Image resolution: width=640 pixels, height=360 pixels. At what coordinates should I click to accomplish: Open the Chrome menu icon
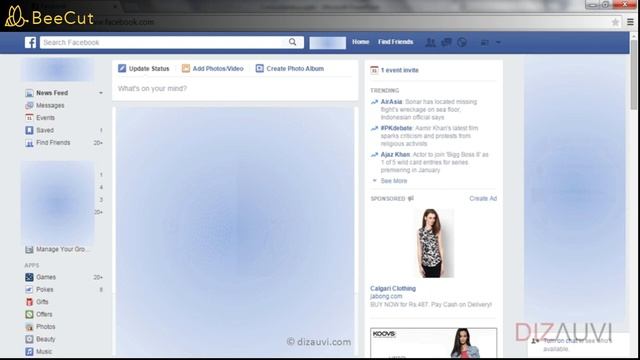(x=631, y=22)
